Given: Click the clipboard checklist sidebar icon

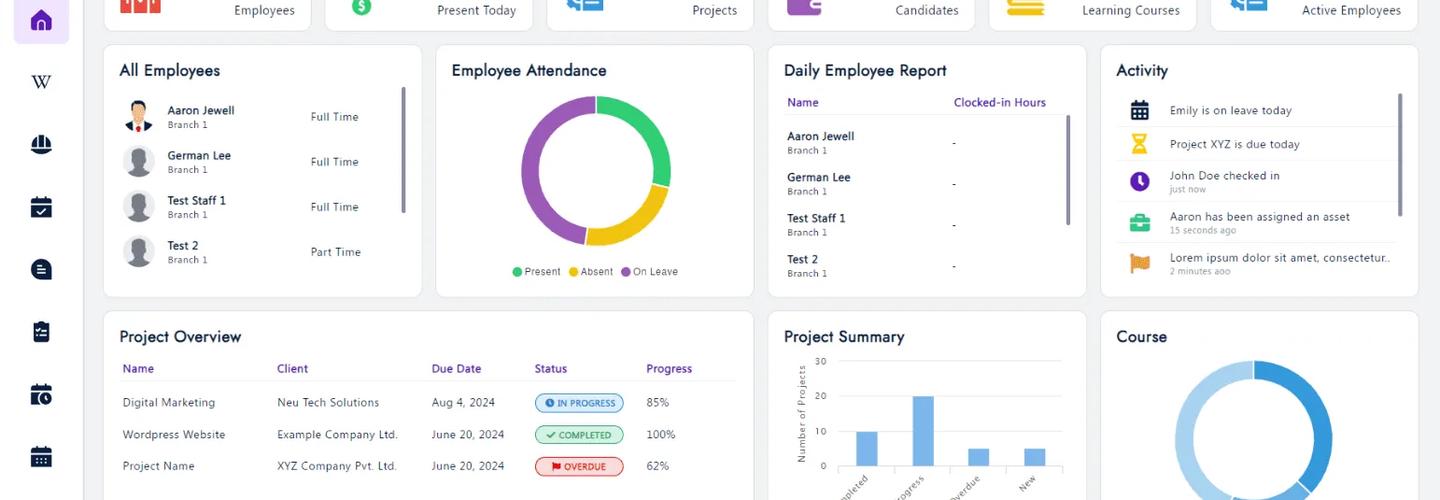Looking at the screenshot, I should pos(41,332).
